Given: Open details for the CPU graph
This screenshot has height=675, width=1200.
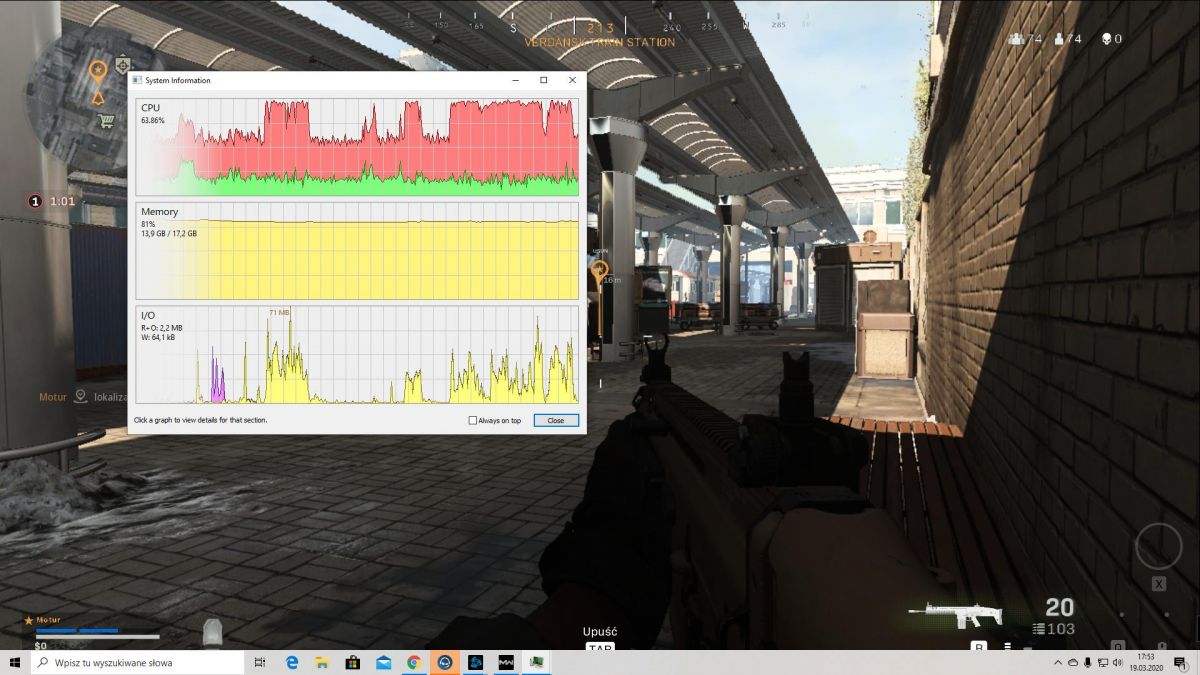Looking at the screenshot, I should click(357, 147).
